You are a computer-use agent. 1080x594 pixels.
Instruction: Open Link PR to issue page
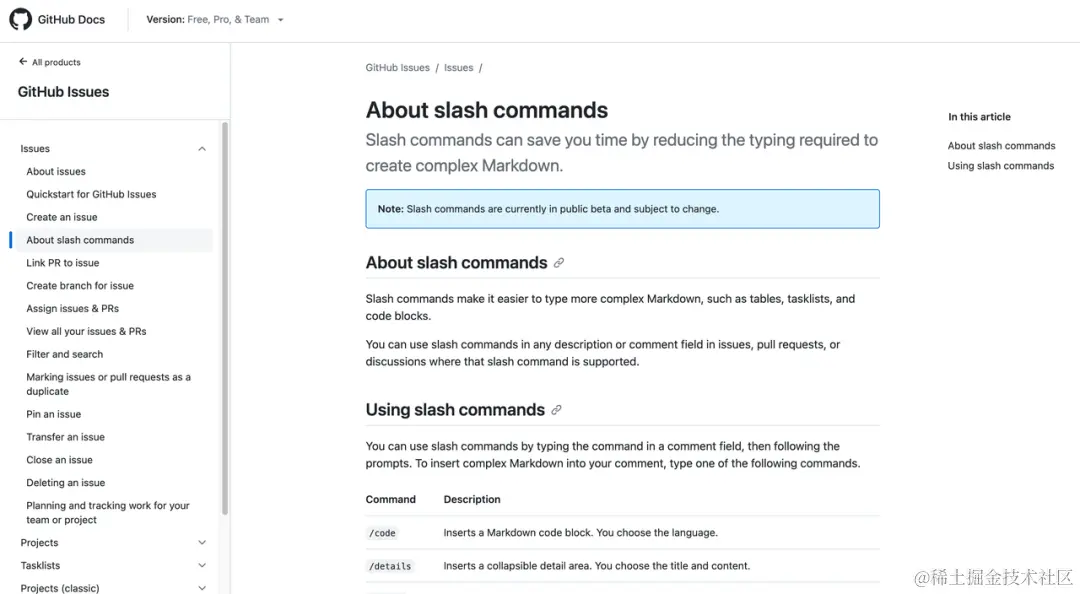pos(63,263)
